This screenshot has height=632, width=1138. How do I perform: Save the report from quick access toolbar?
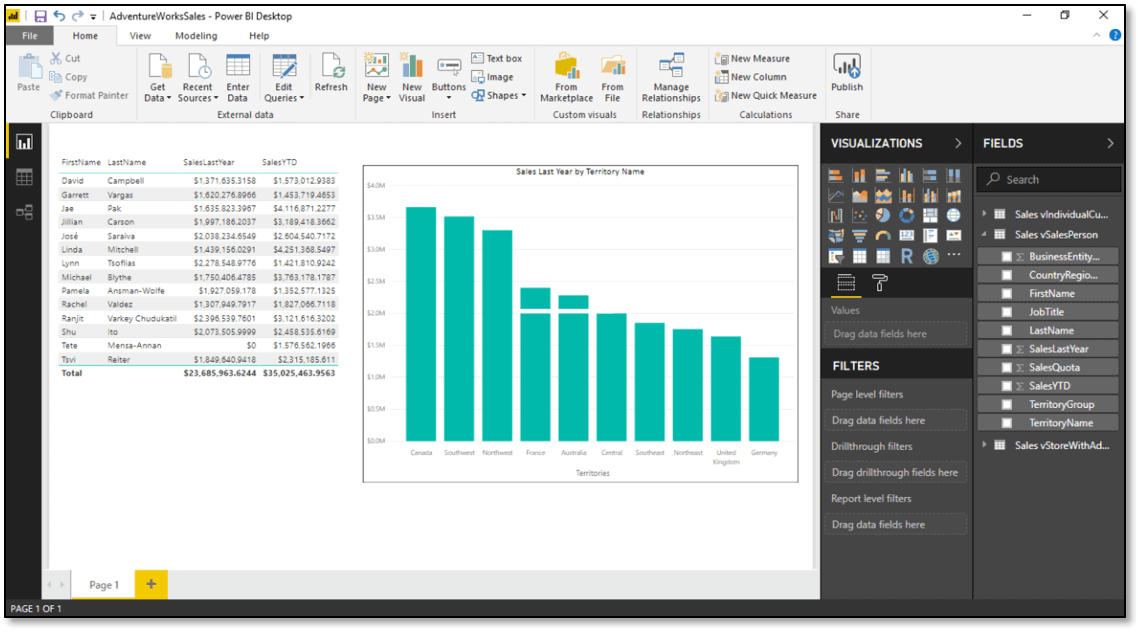point(40,16)
